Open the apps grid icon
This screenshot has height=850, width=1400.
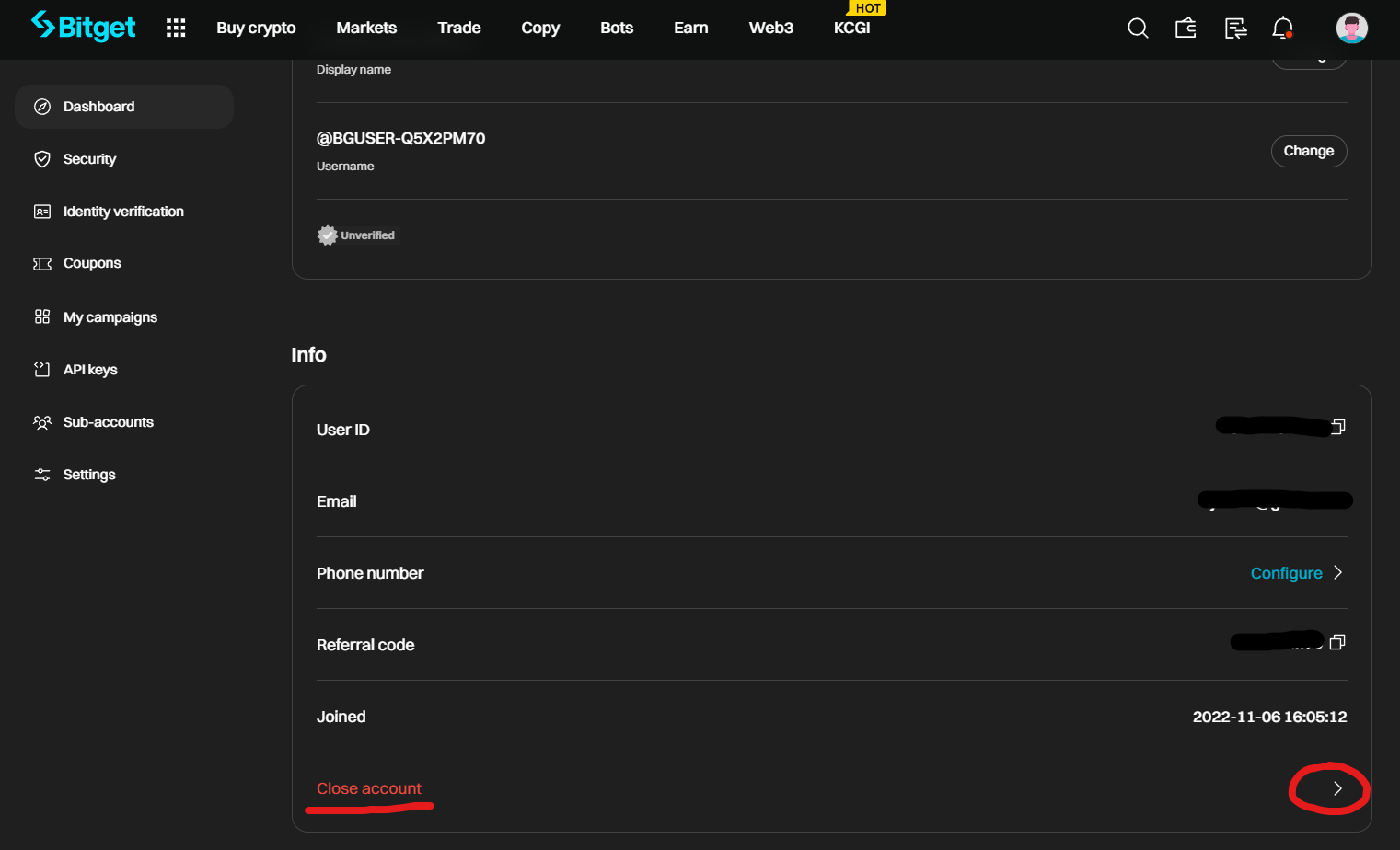click(176, 29)
